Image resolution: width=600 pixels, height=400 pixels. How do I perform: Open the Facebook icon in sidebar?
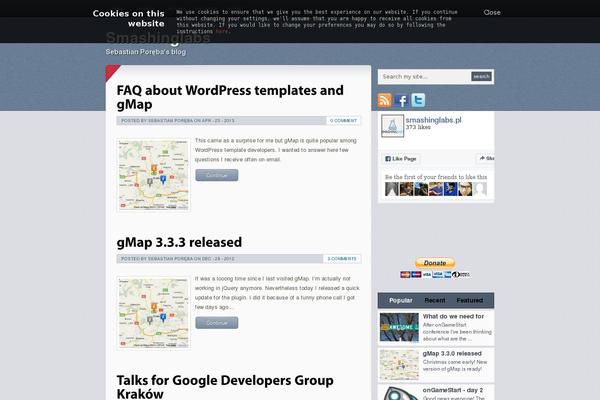coord(401,100)
